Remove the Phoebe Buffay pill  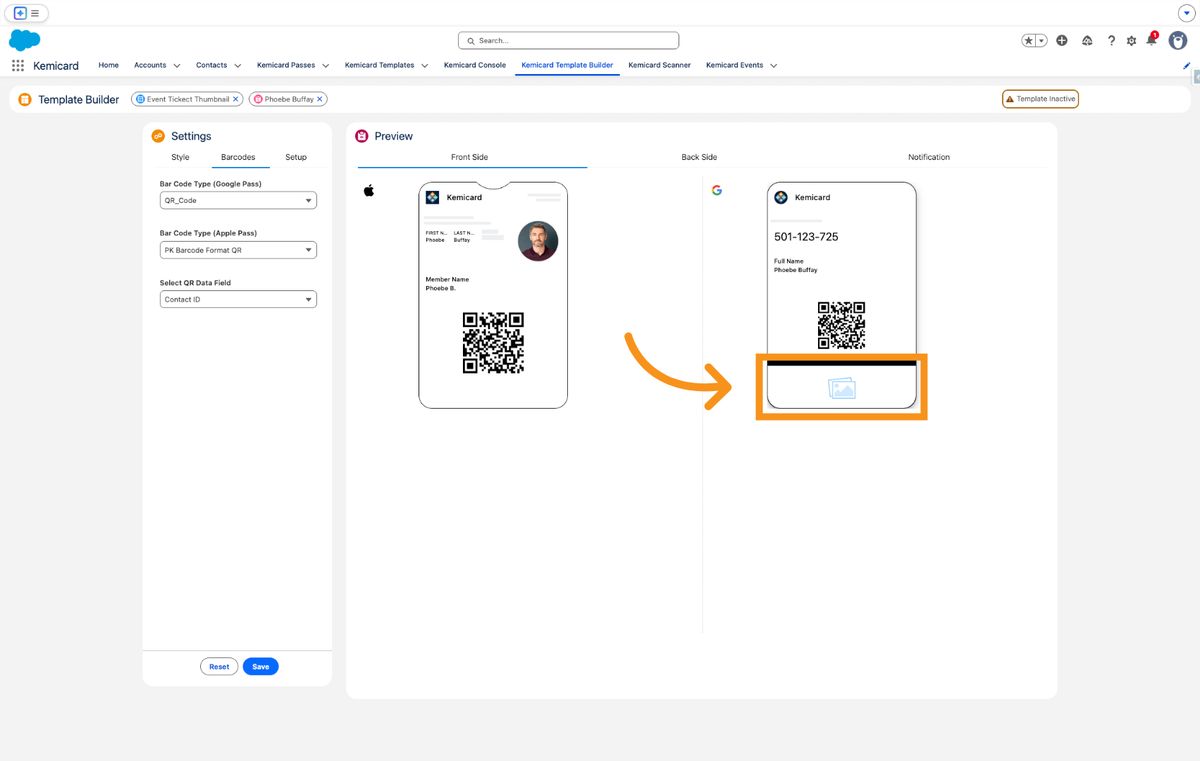320,99
